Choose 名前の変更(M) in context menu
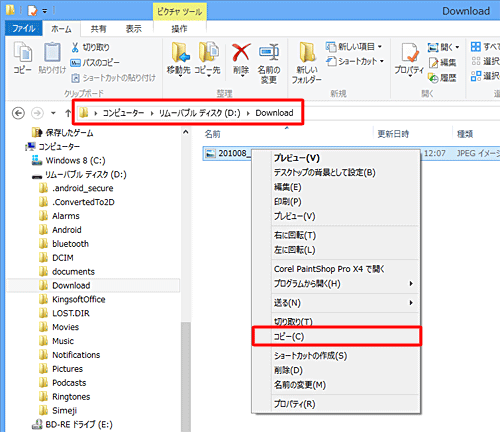Screen dimensions: 500x432 click(x=336, y=385)
